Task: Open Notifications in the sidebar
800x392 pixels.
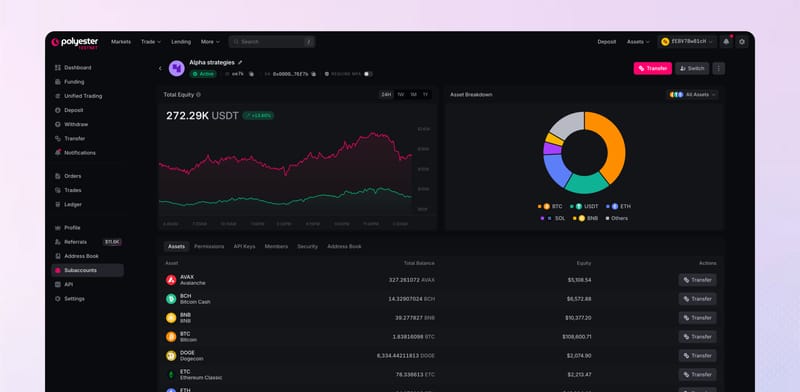Action: [x=87, y=153]
